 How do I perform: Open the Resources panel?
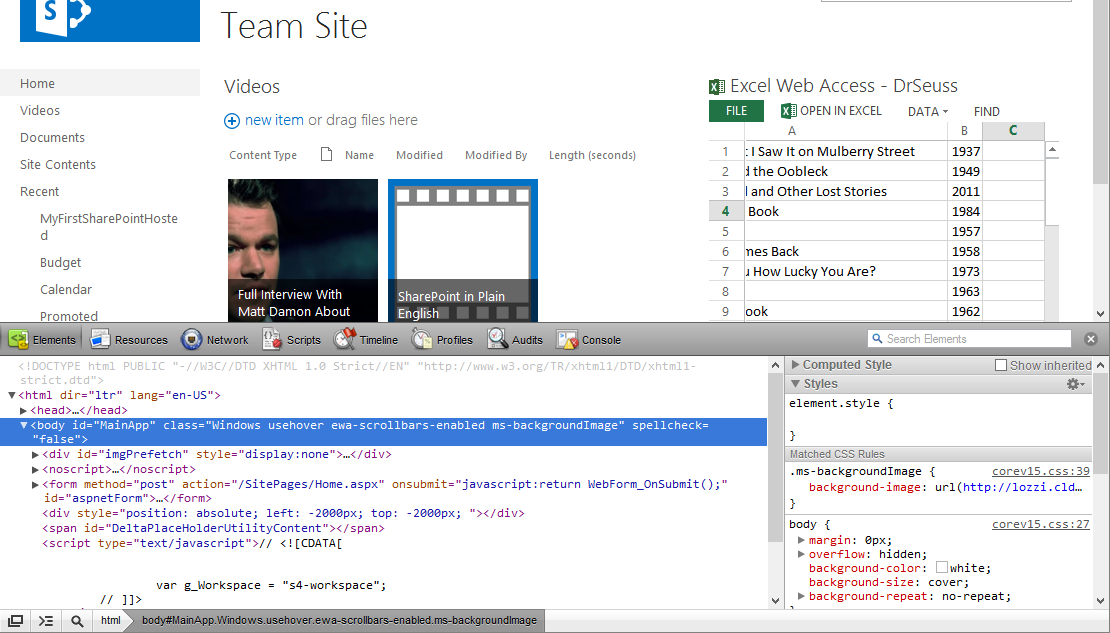(129, 340)
